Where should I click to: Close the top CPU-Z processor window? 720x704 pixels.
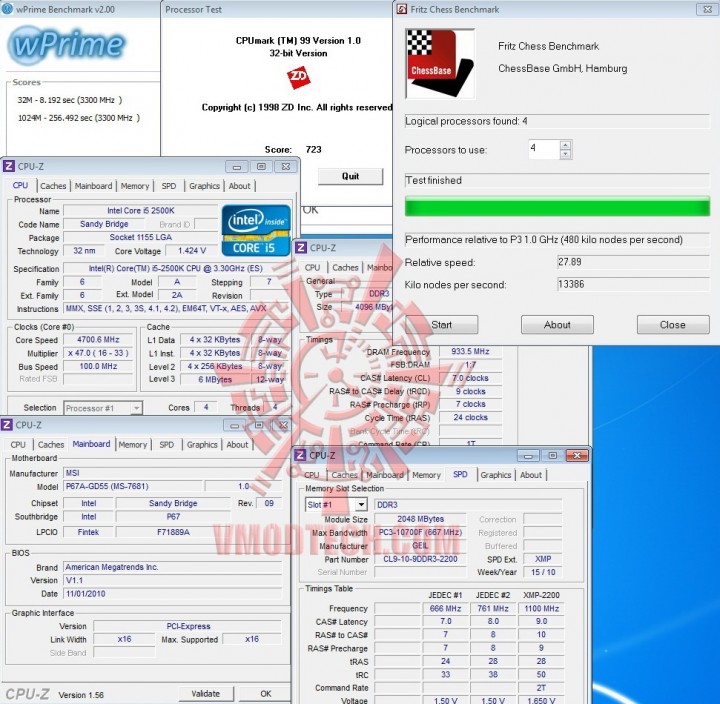(x=286, y=167)
